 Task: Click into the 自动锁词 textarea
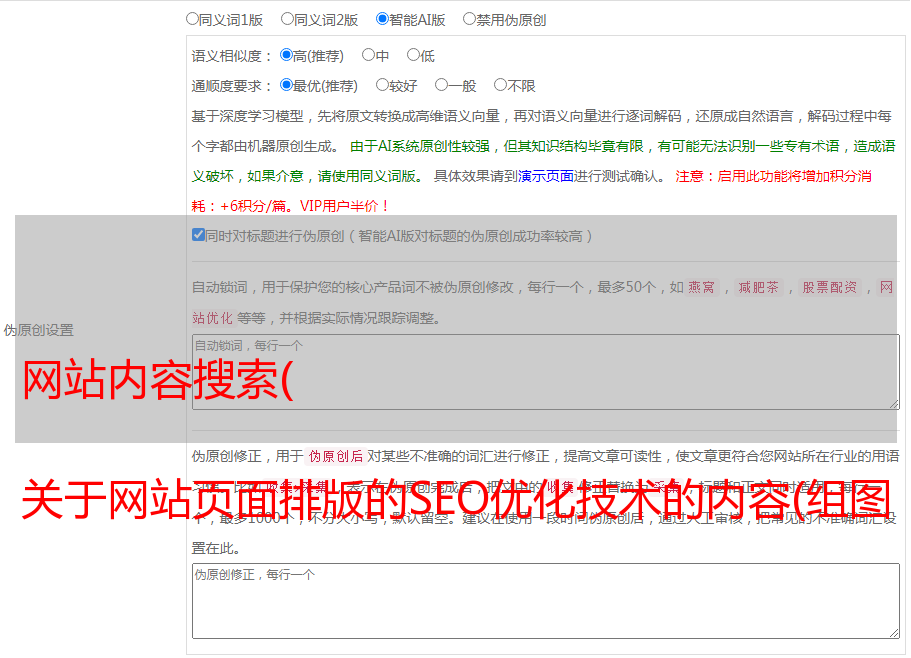[x=546, y=372]
